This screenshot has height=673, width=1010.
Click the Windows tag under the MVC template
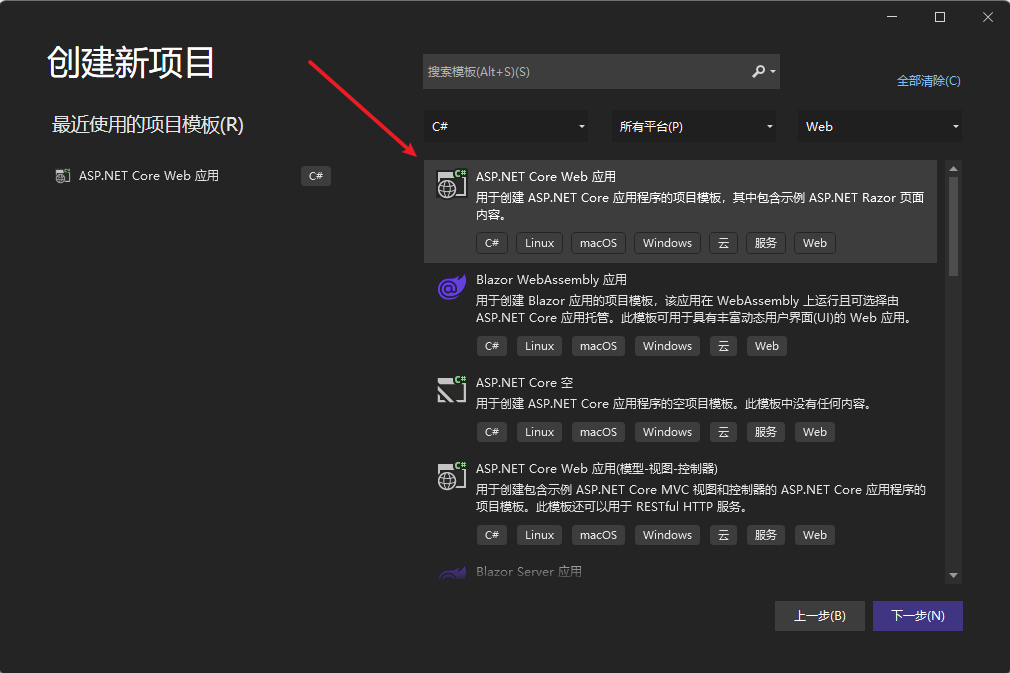point(667,535)
